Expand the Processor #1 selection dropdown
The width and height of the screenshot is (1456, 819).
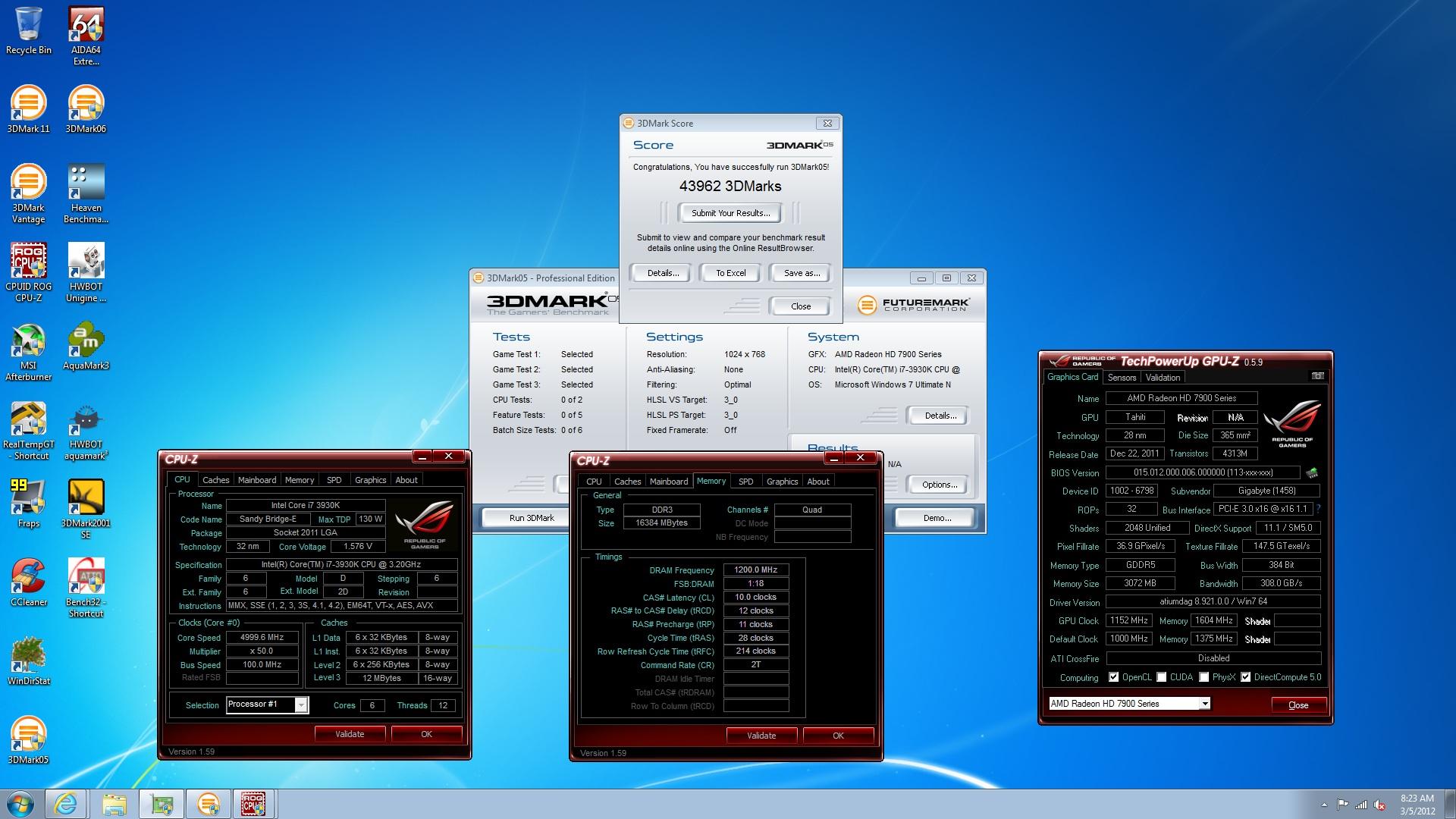pos(301,705)
